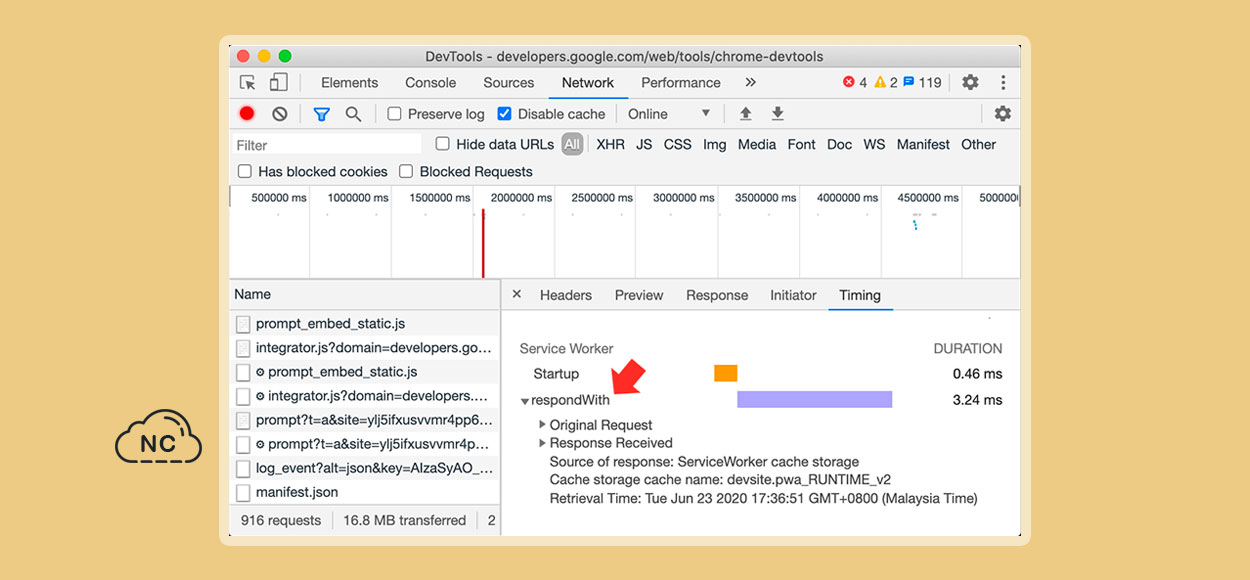
Task: Open network settings gear icon
Action: [1003, 114]
